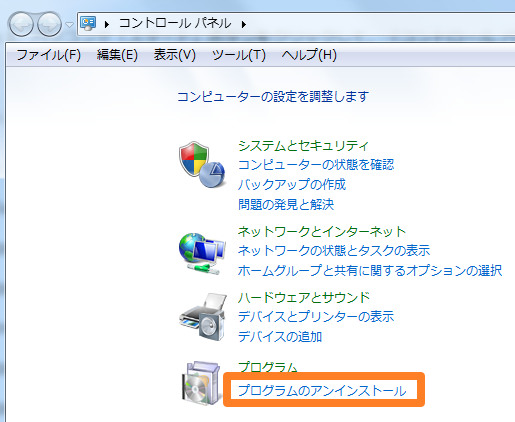This screenshot has width=515, height=422.
Task: Click the Back navigation arrow button
Action: click(21, 24)
